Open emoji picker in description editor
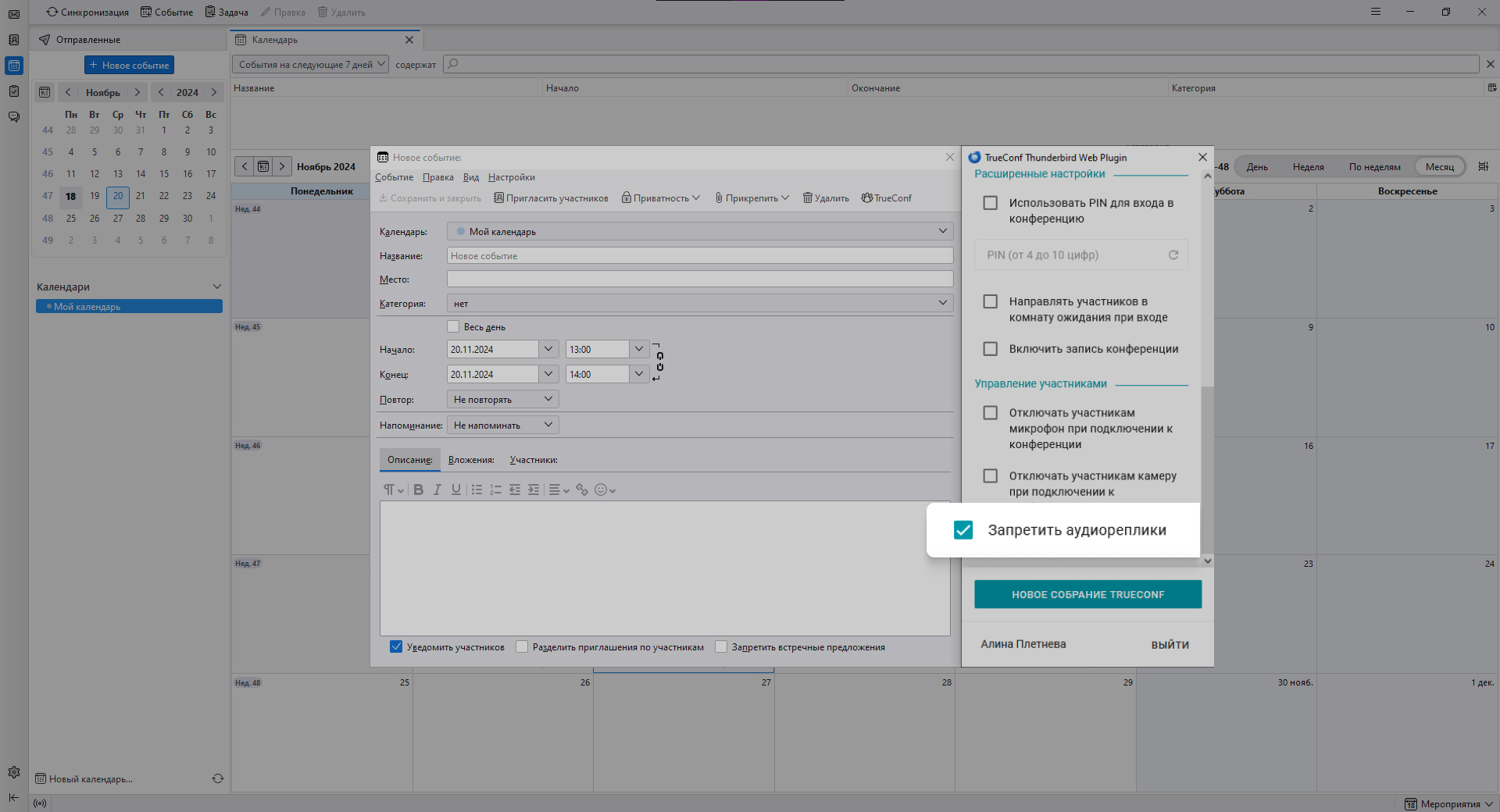1500x812 pixels. pos(605,490)
